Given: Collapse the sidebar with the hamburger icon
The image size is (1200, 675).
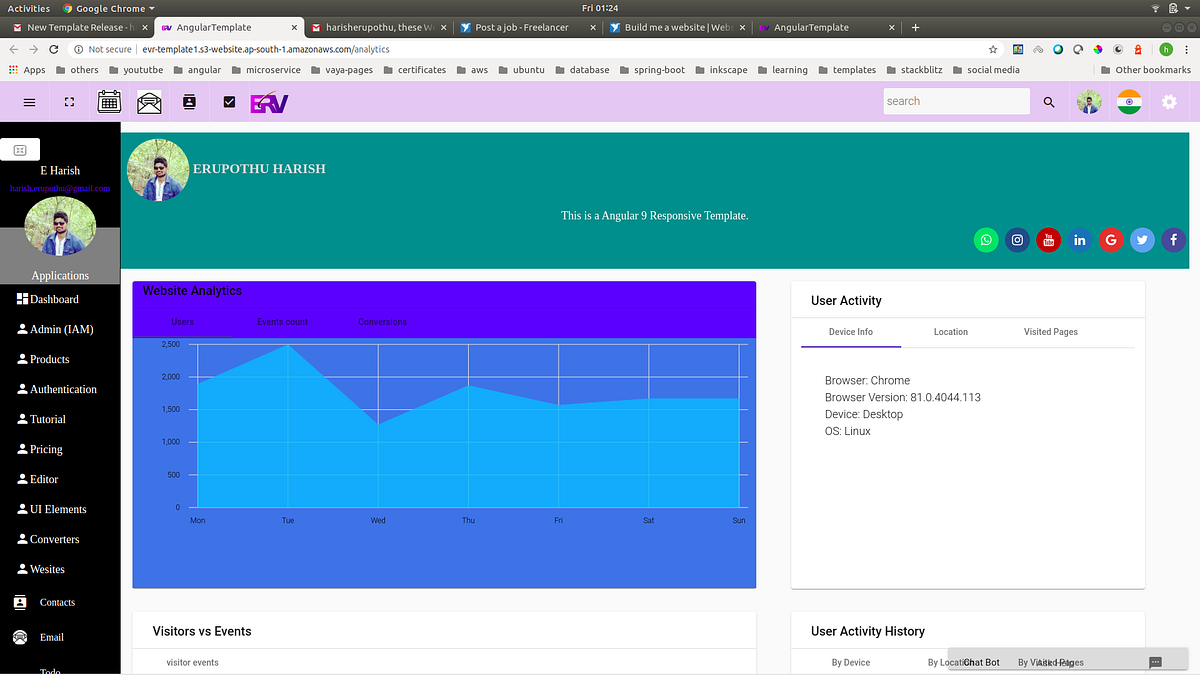Looking at the screenshot, I should pos(29,101).
